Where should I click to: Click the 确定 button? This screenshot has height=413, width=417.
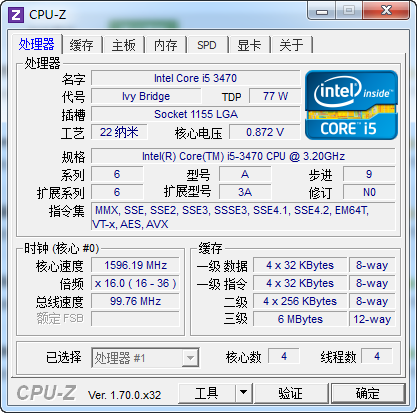(x=368, y=393)
